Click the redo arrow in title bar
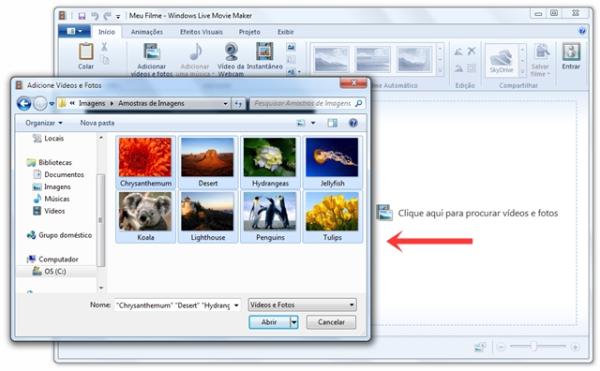 coord(107,16)
